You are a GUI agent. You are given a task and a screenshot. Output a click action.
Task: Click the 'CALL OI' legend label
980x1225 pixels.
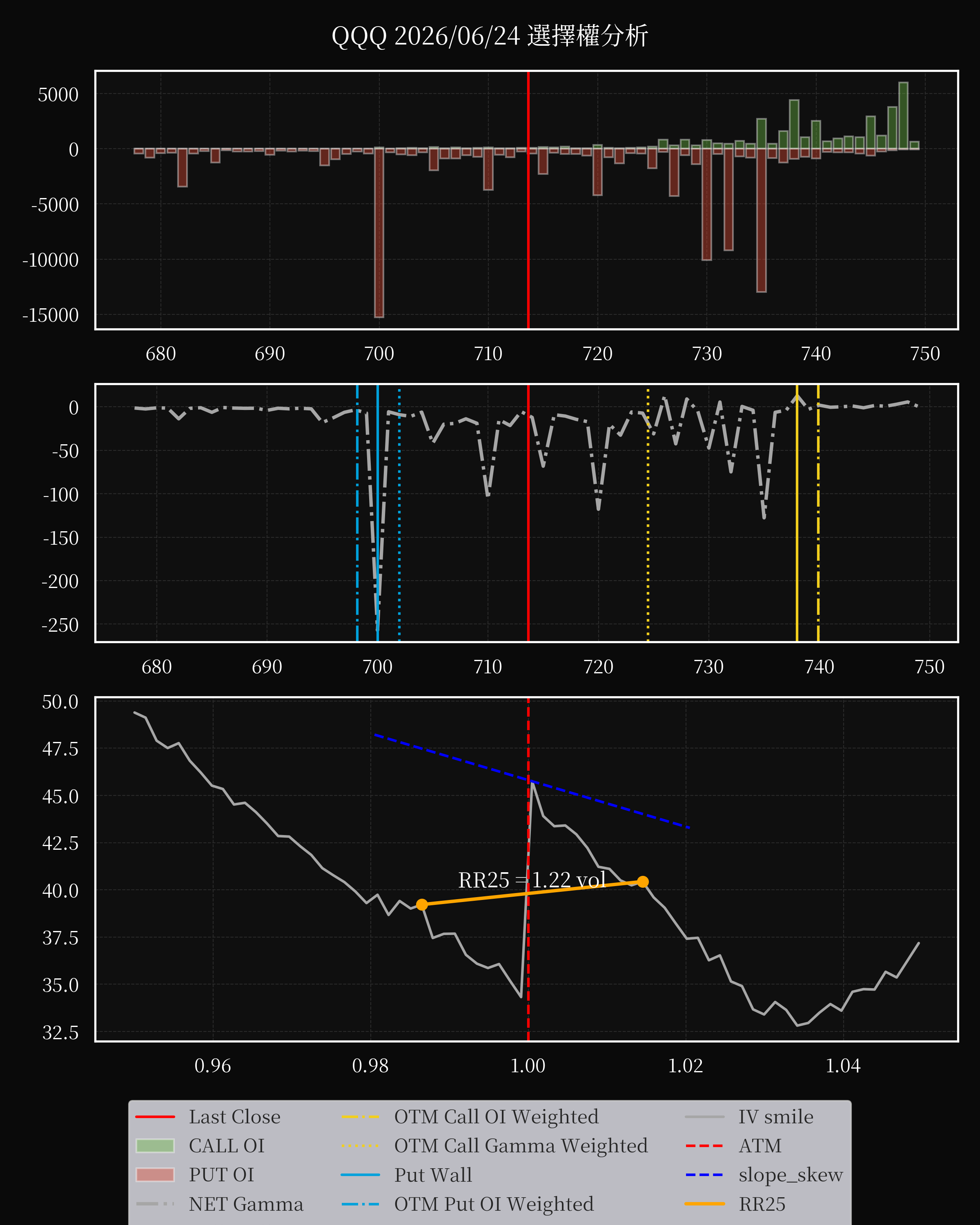click(227, 1145)
